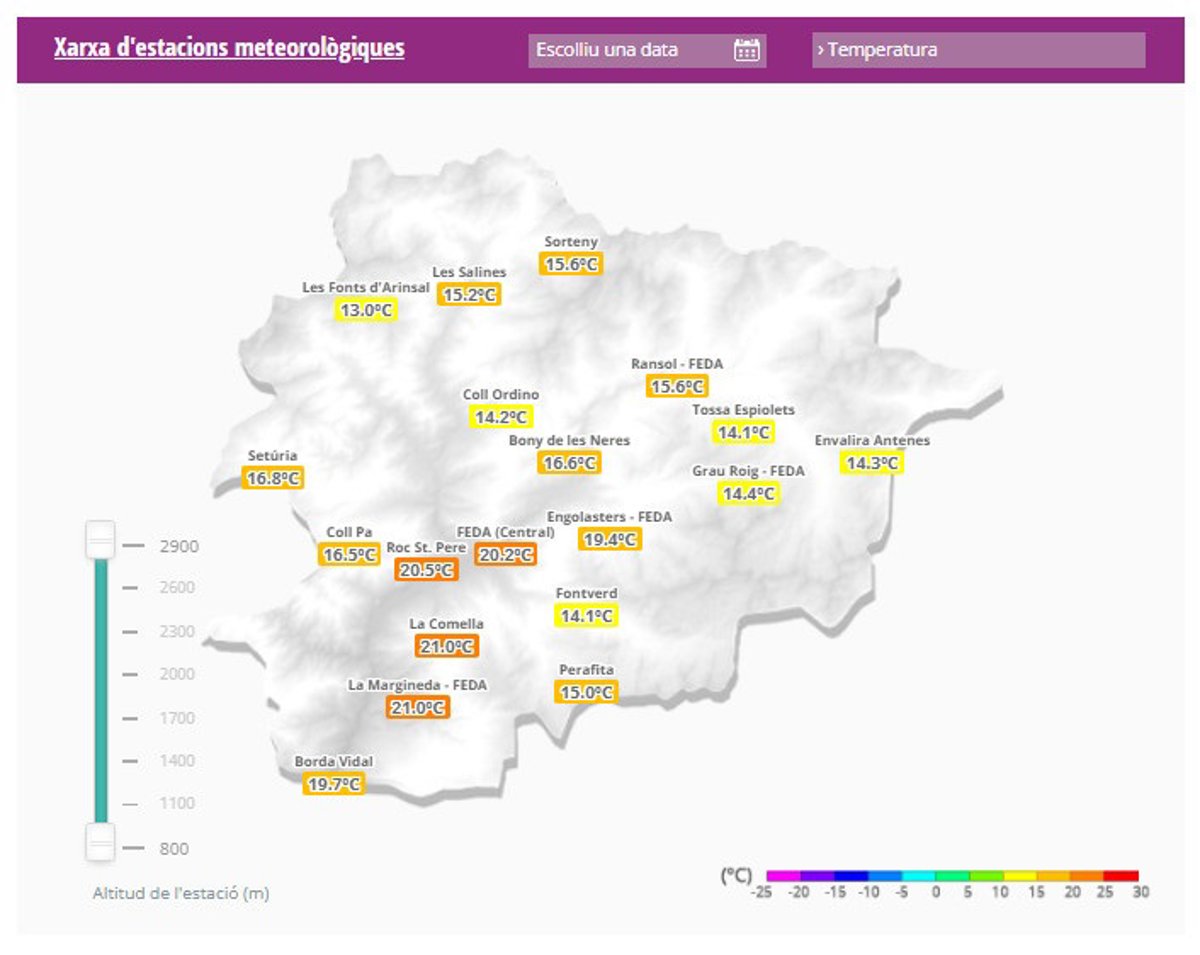Click the red 25-30 legend color swatch
This screenshot has height=955, width=1200.
1121,875
